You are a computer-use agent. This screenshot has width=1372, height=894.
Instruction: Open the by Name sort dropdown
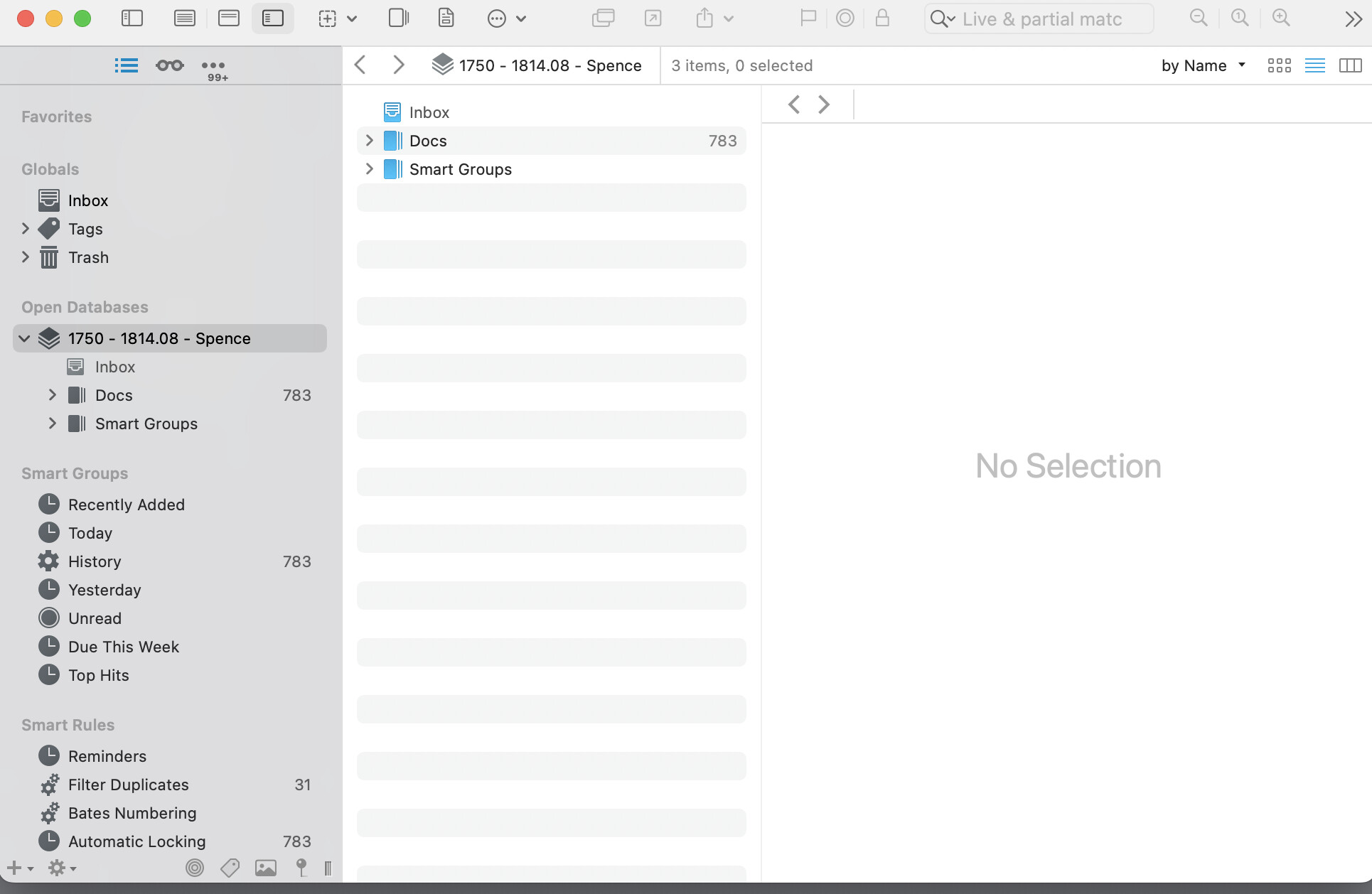click(1203, 65)
